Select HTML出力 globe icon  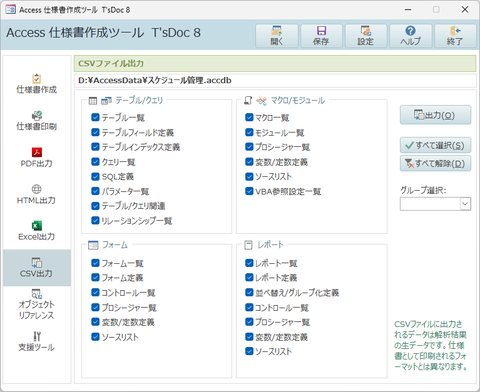[37, 194]
